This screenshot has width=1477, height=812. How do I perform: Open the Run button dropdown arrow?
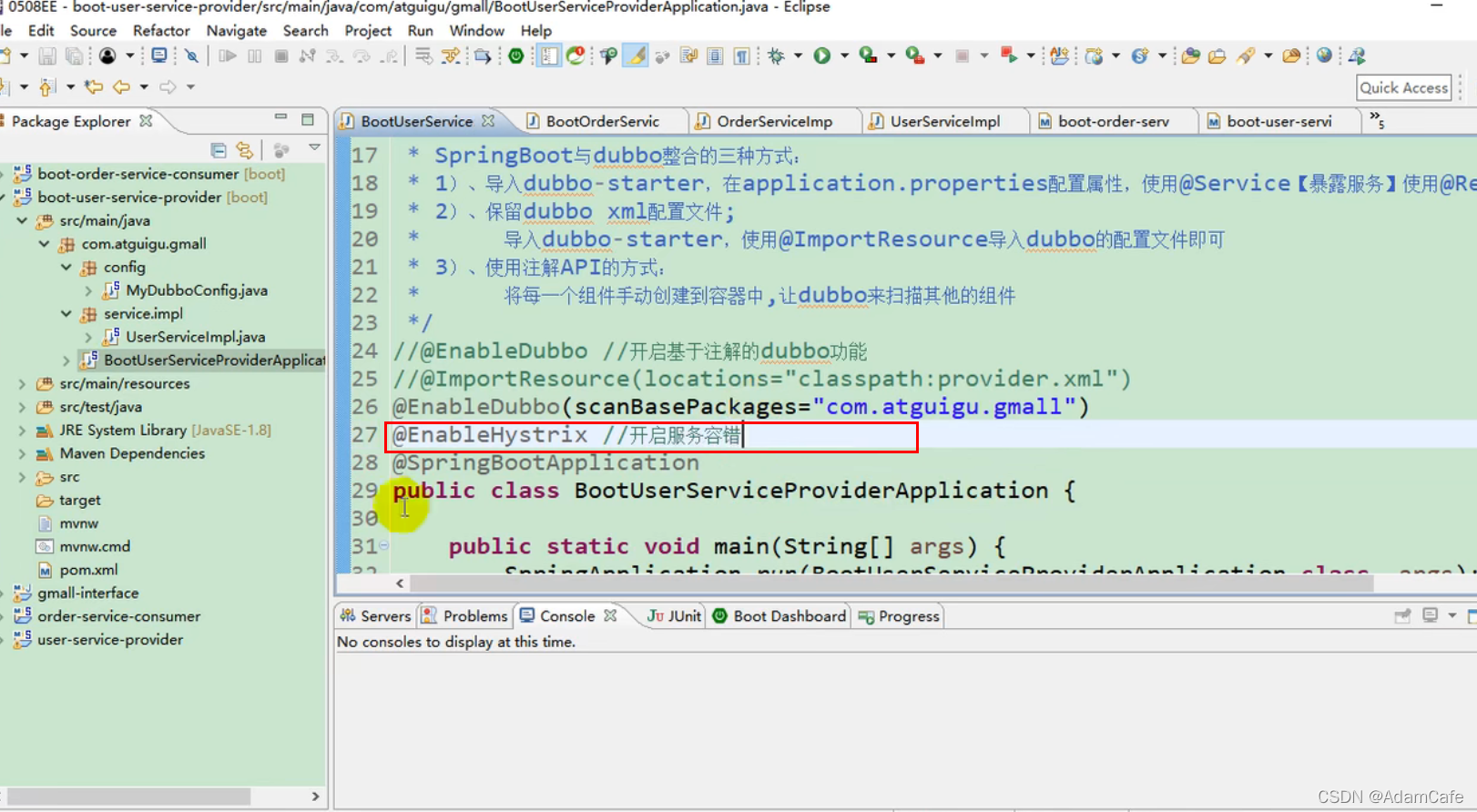point(844,56)
